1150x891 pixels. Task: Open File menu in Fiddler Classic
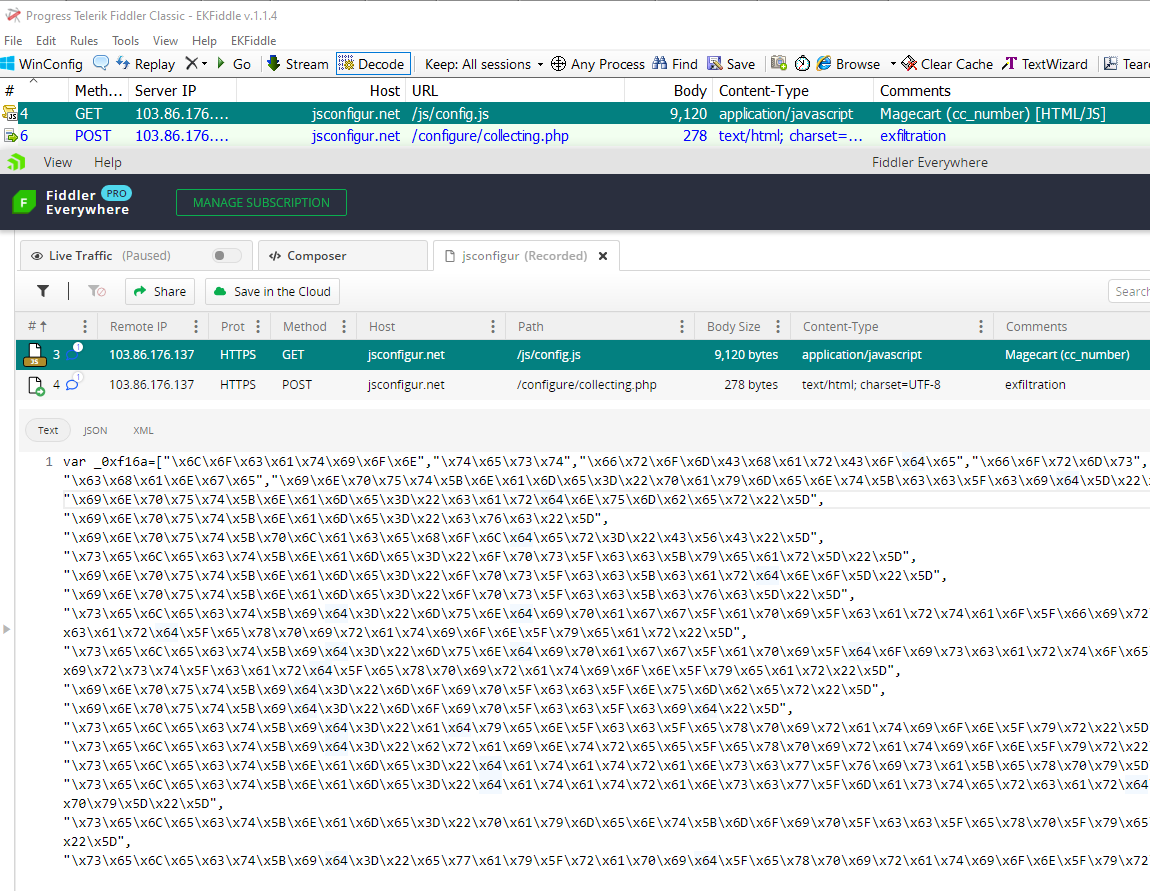pos(13,40)
